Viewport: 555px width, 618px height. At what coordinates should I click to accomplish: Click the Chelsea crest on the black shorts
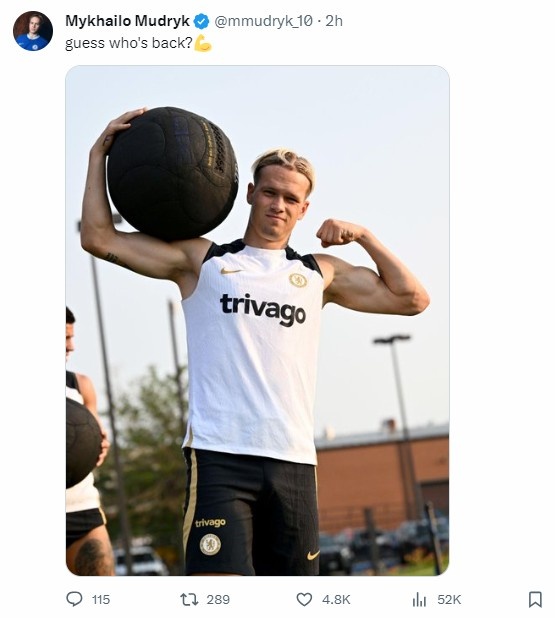(x=210, y=544)
